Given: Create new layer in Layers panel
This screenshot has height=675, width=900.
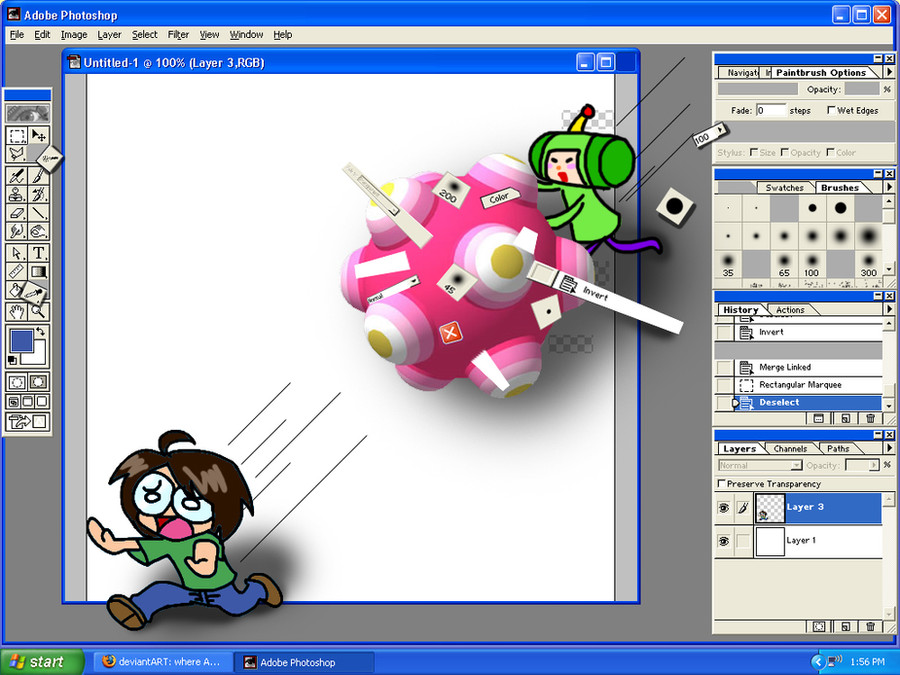Looking at the screenshot, I should [845, 627].
